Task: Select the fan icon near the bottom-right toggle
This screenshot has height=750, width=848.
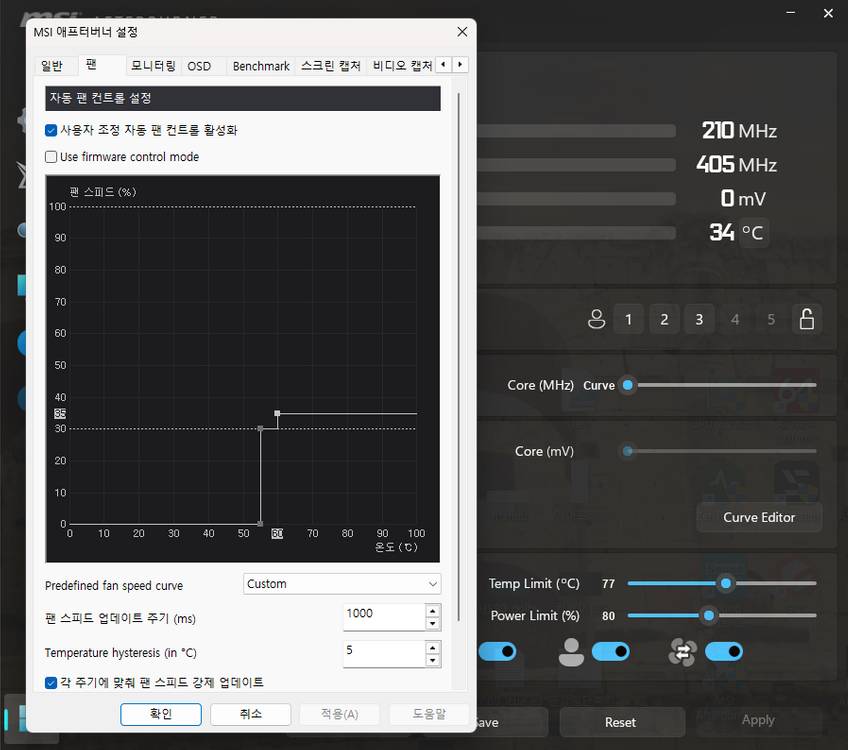Action: [682, 651]
